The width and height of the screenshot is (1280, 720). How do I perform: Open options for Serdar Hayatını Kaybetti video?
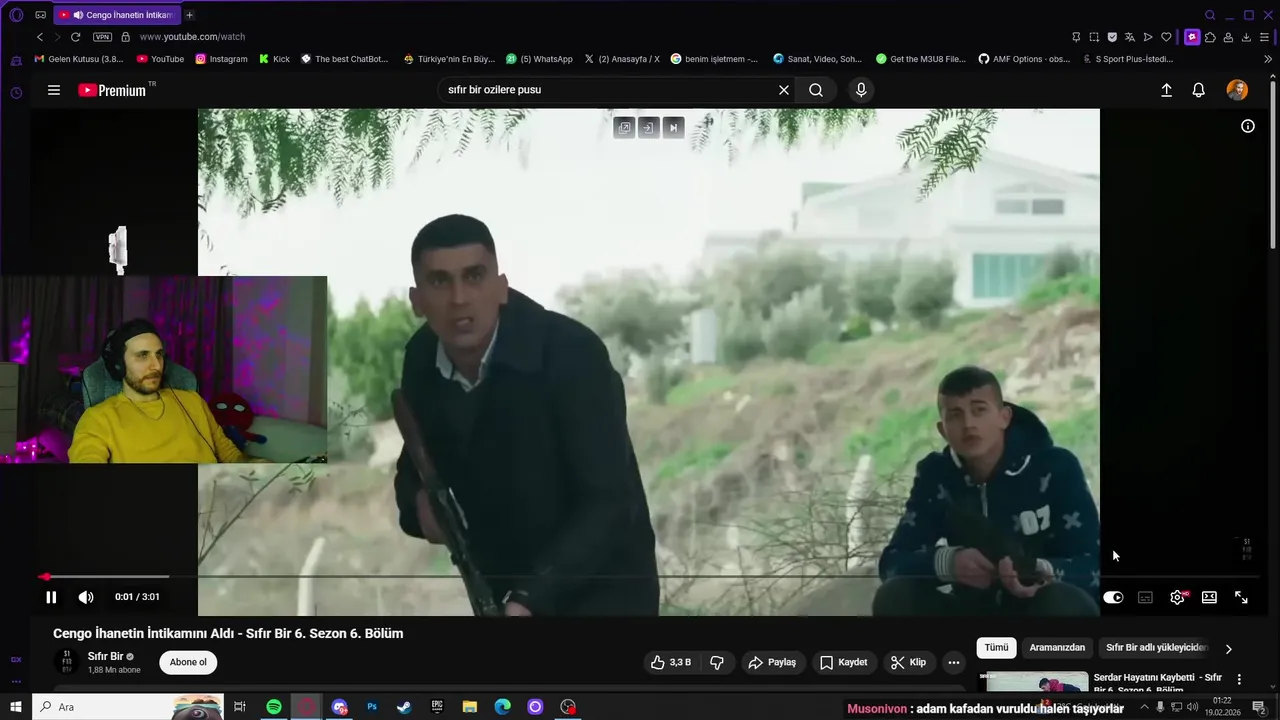[1239, 680]
